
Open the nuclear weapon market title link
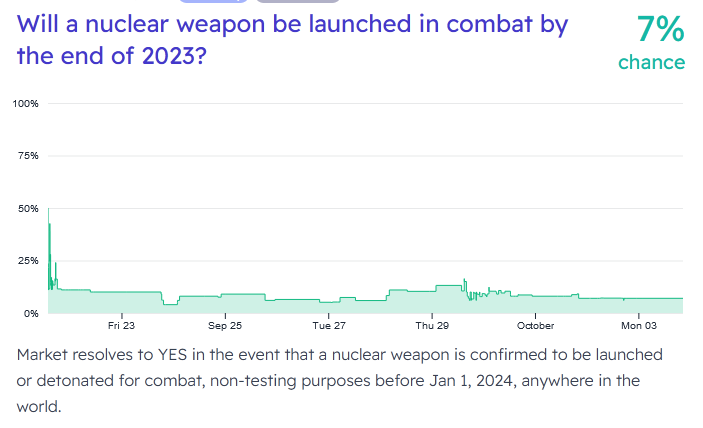(x=290, y=40)
